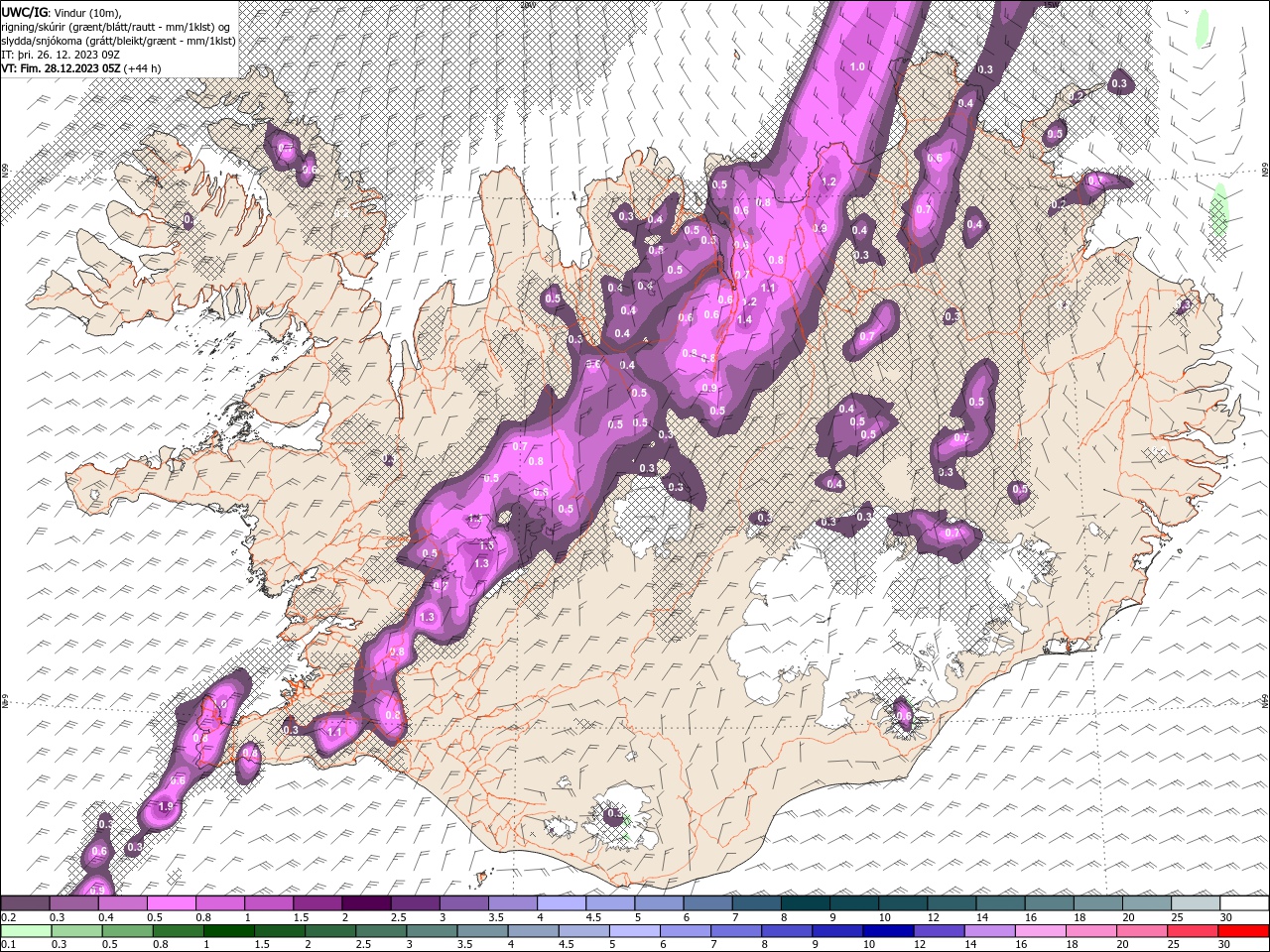Screen dimensions: 1270x952
Task: Click the title line 'UWC/IG: Vindur (10m),'
Action: [60, 12]
